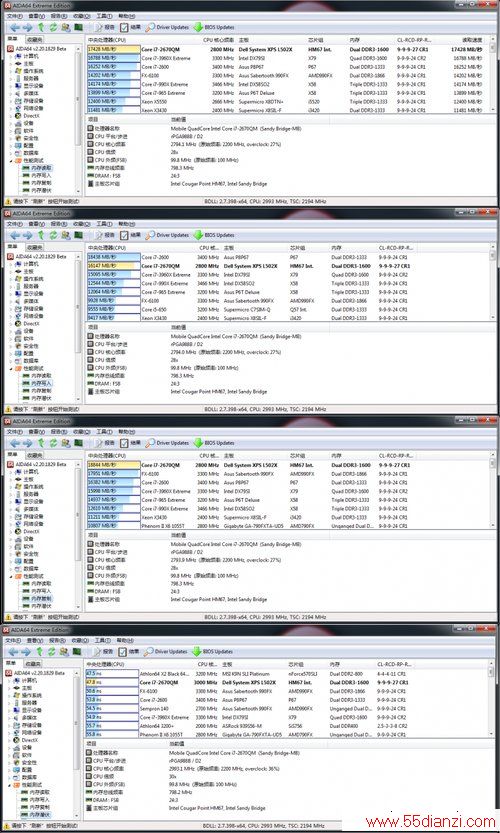Select the 47.5 ns Athlon64 X2 row

287,674
